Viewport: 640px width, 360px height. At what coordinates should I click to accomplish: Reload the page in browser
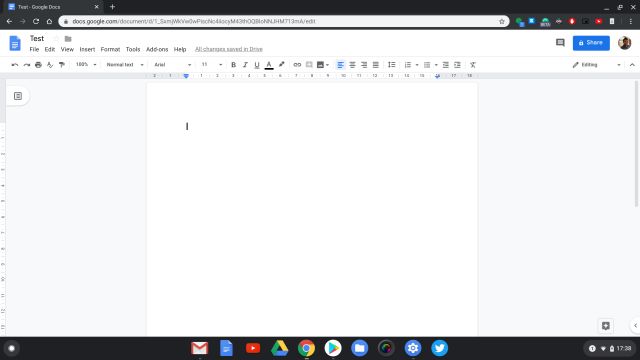(36, 21)
